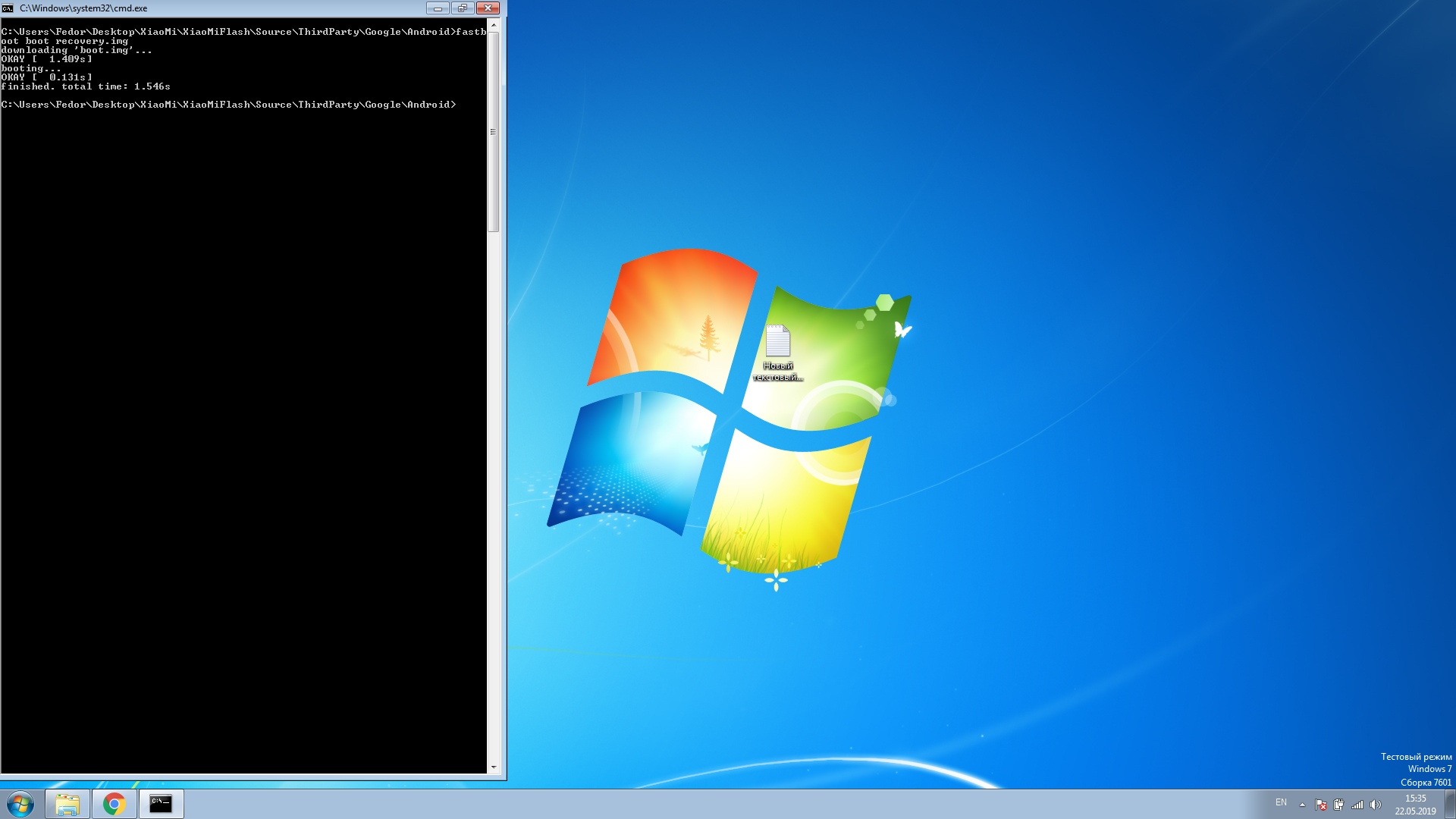Click cmd scrollbar up arrow
The height and width of the screenshot is (819, 1456).
point(494,25)
